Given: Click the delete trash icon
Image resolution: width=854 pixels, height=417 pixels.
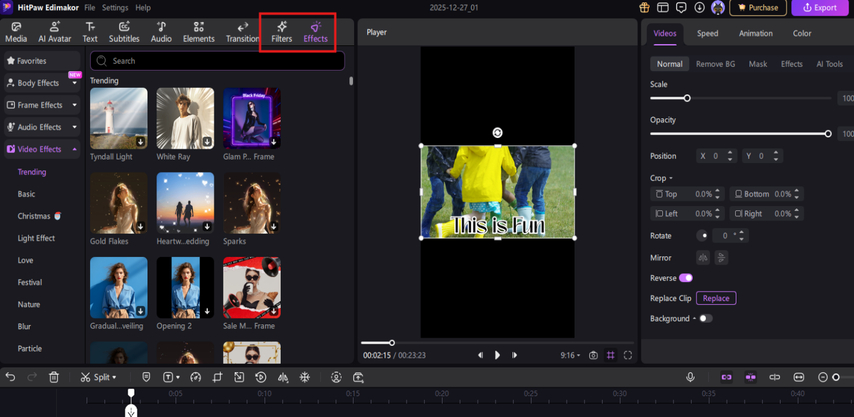Looking at the screenshot, I should (54, 377).
